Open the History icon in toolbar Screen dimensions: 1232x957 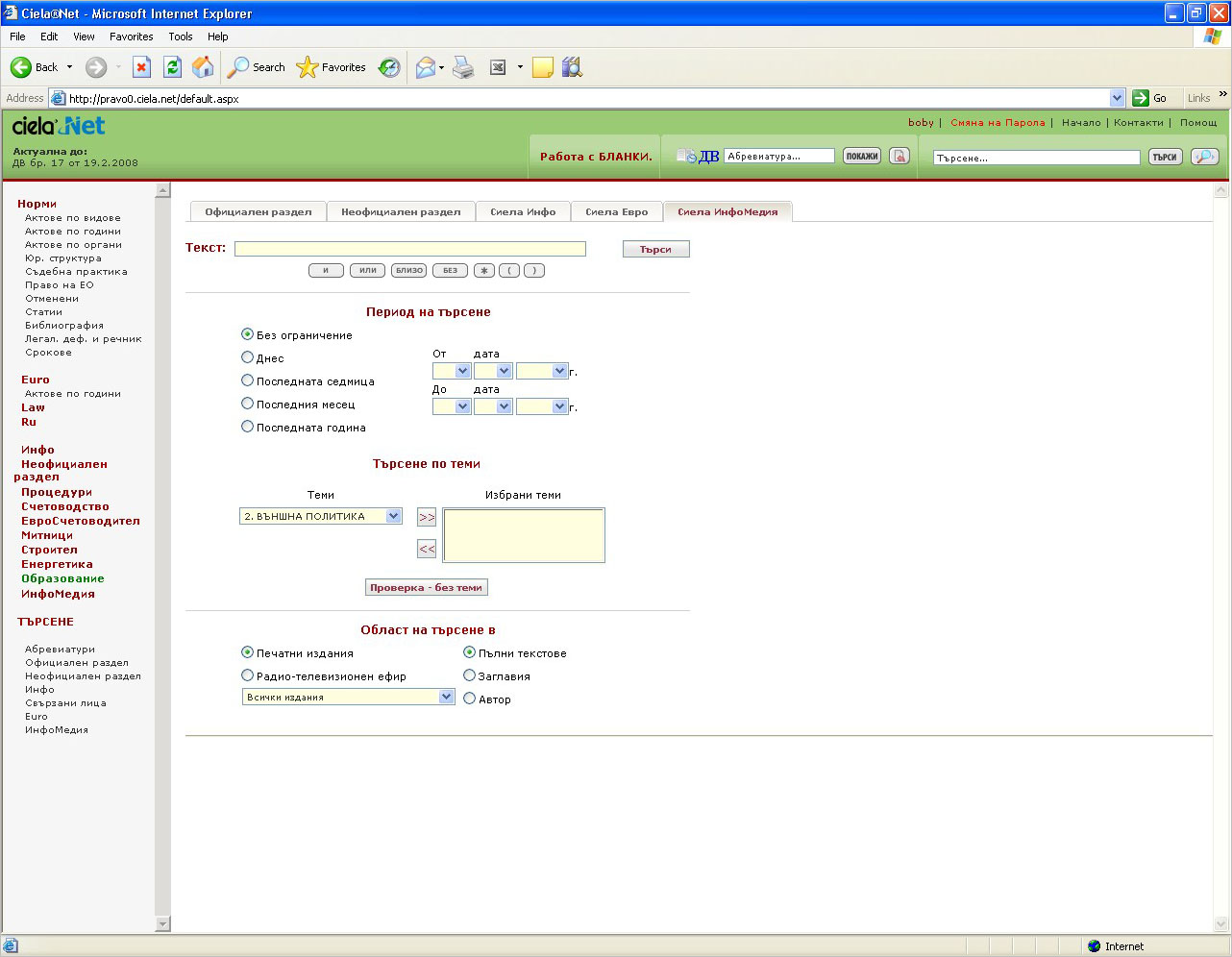pyautogui.click(x=389, y=67)
